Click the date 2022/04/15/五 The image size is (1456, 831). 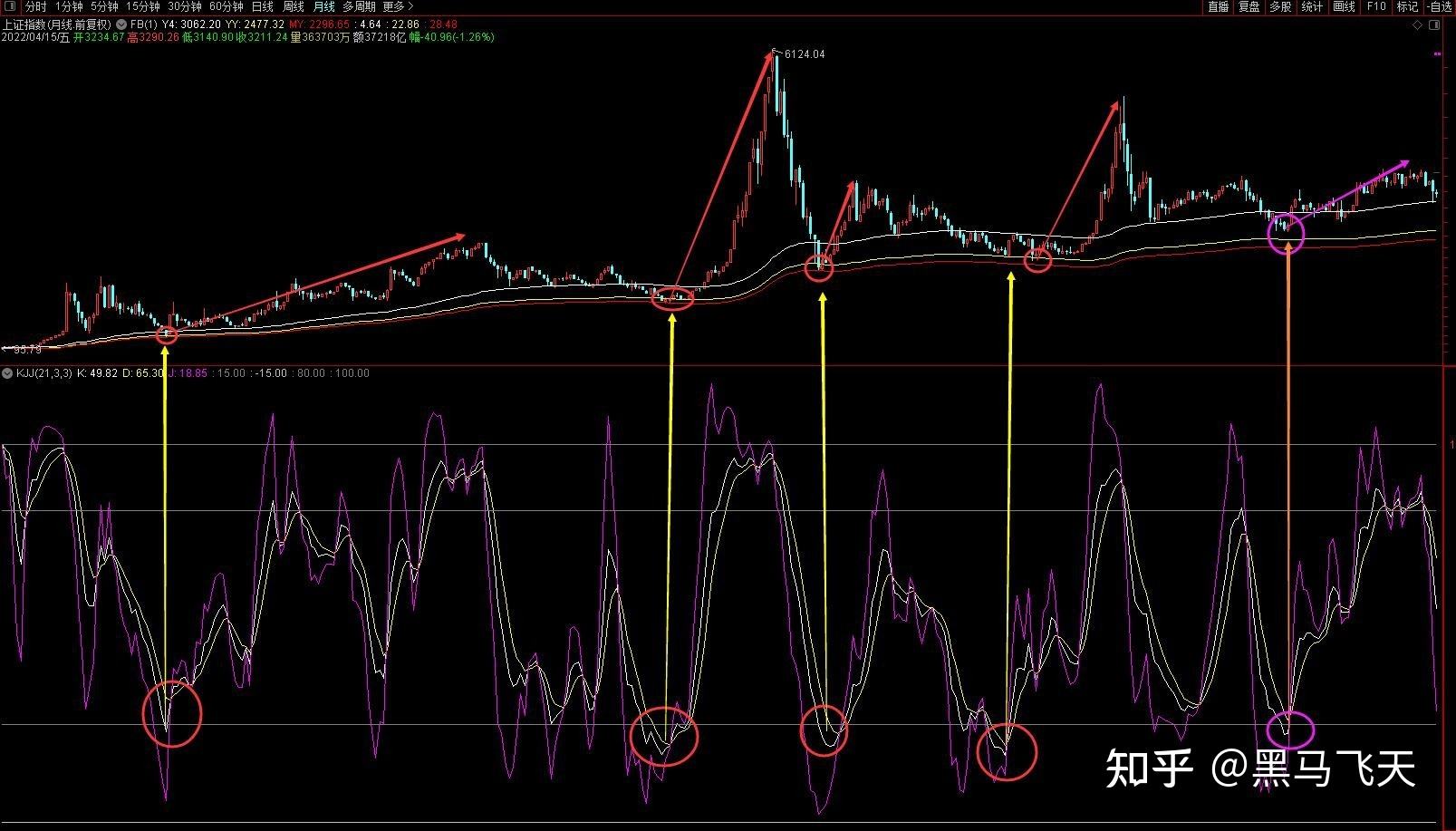(x=35, y=38)
